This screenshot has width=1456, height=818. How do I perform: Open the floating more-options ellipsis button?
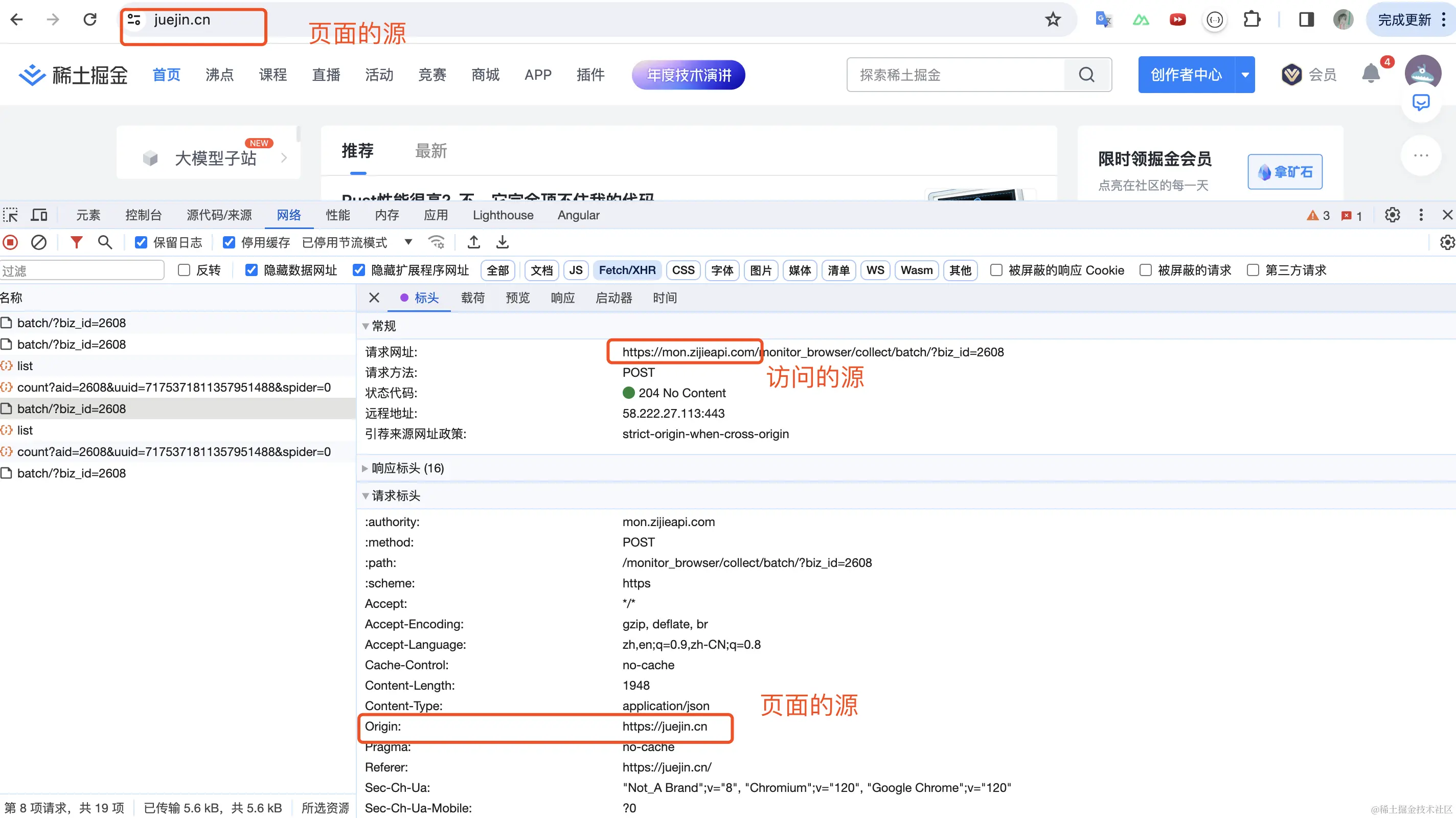1420,155
